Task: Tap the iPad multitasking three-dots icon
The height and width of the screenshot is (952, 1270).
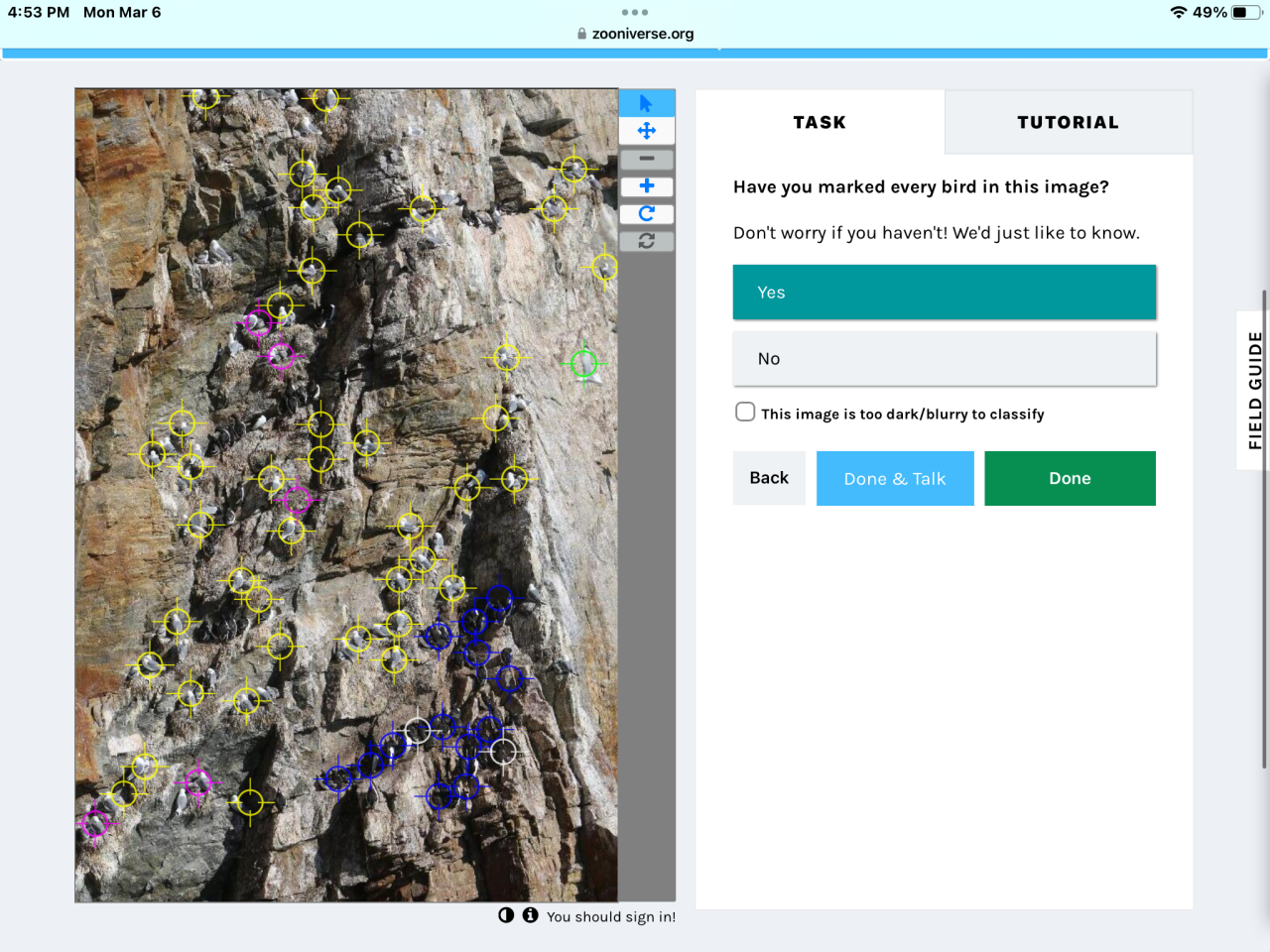Action: (635, 13)
